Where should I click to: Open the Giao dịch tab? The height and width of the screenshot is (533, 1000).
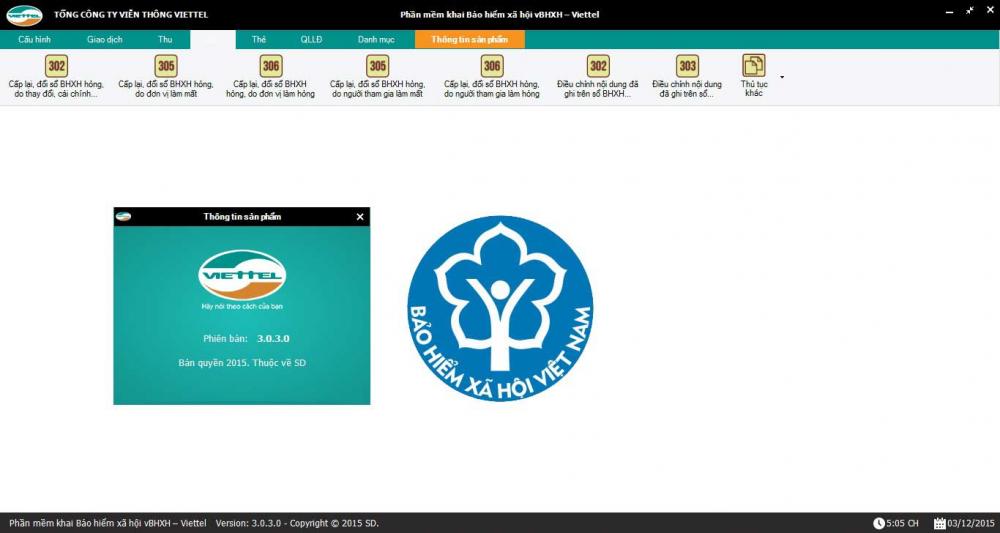click(x=104, y=39)
